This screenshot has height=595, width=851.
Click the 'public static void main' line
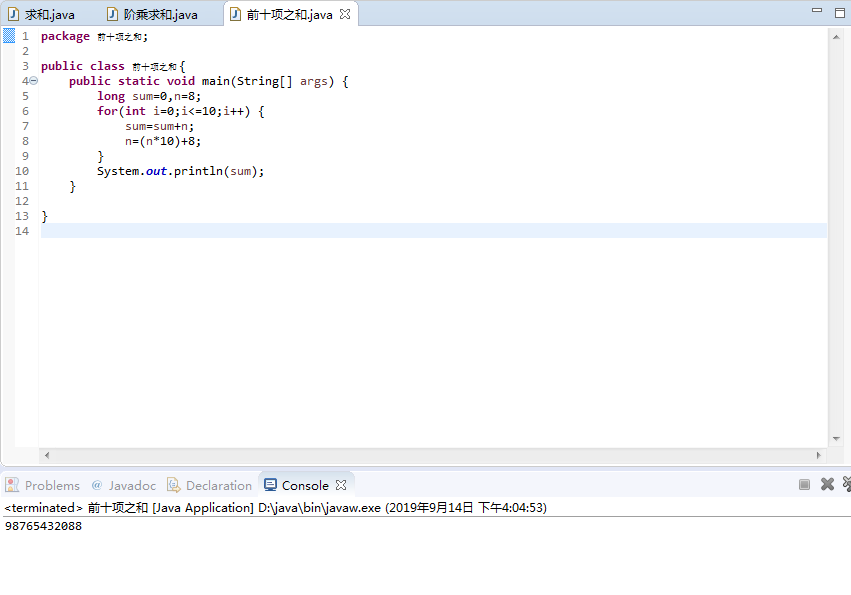pos(209,81)
